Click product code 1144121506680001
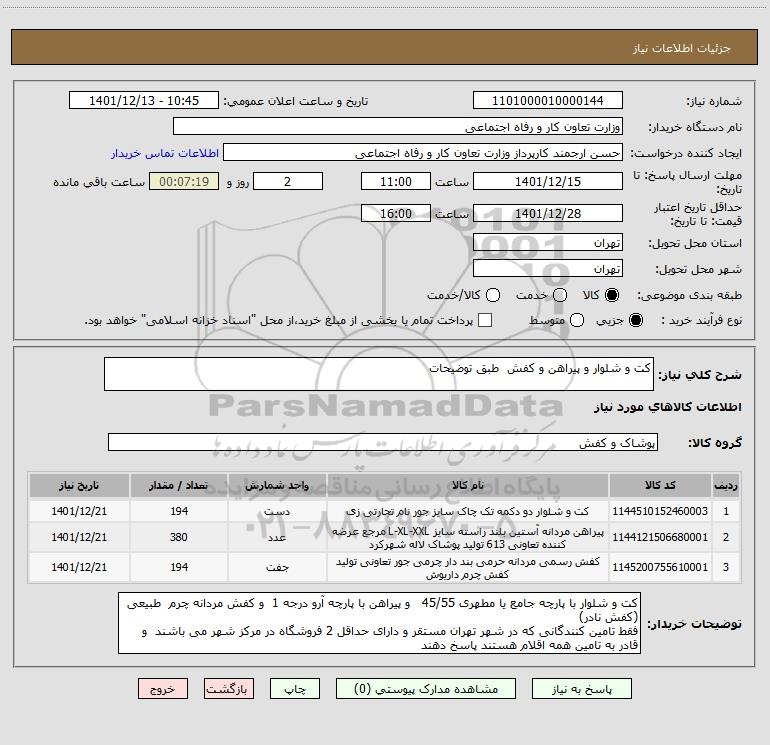The image size is (770, 745). 660,537
